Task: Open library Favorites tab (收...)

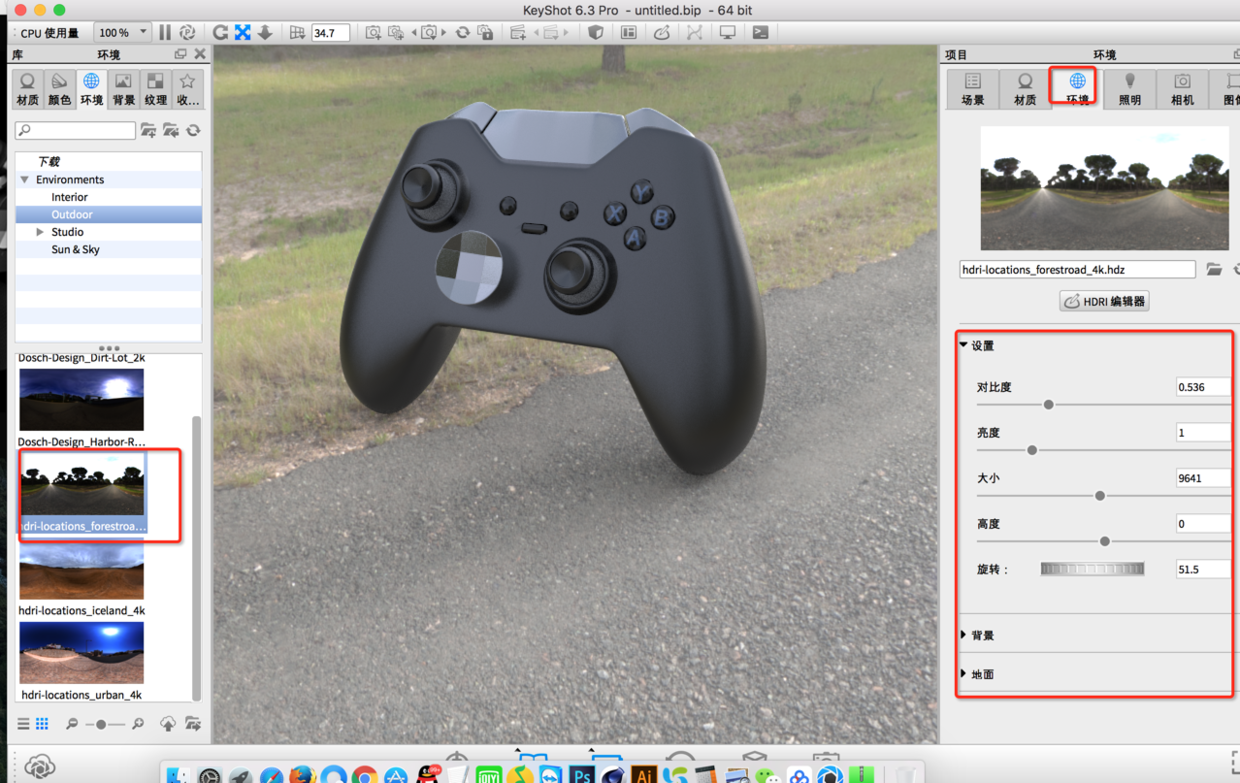Action: pyautogui.click(x=187, y=89)
